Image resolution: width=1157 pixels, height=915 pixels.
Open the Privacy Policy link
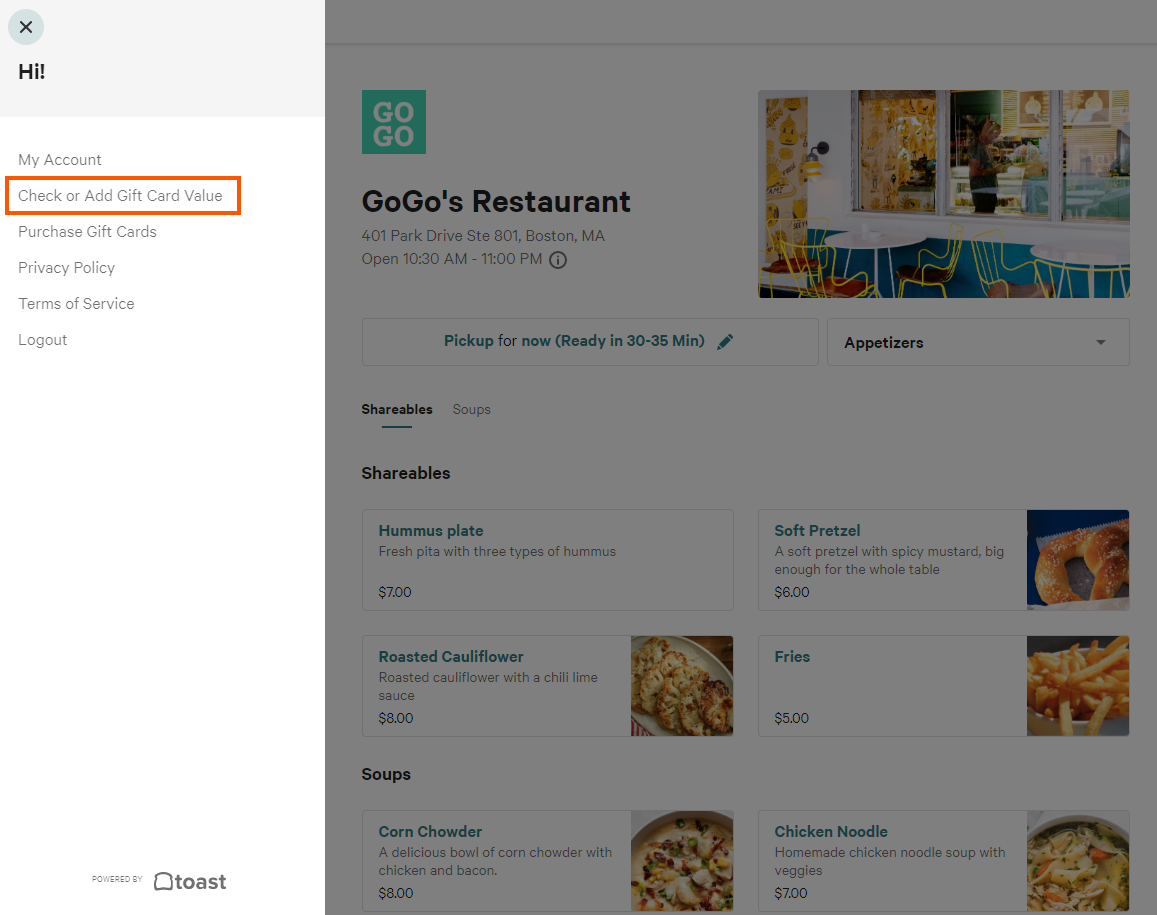click(x=66, y=268)
